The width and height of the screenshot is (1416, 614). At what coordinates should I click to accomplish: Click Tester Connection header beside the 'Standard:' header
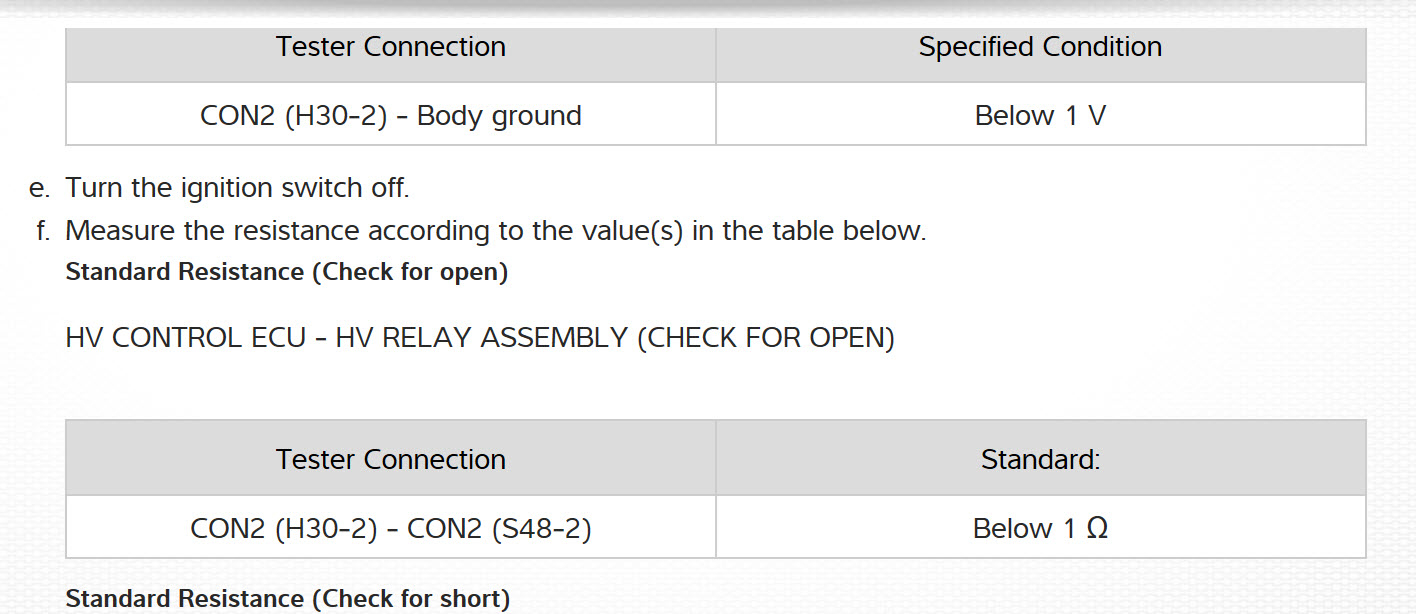coord(391,460)
